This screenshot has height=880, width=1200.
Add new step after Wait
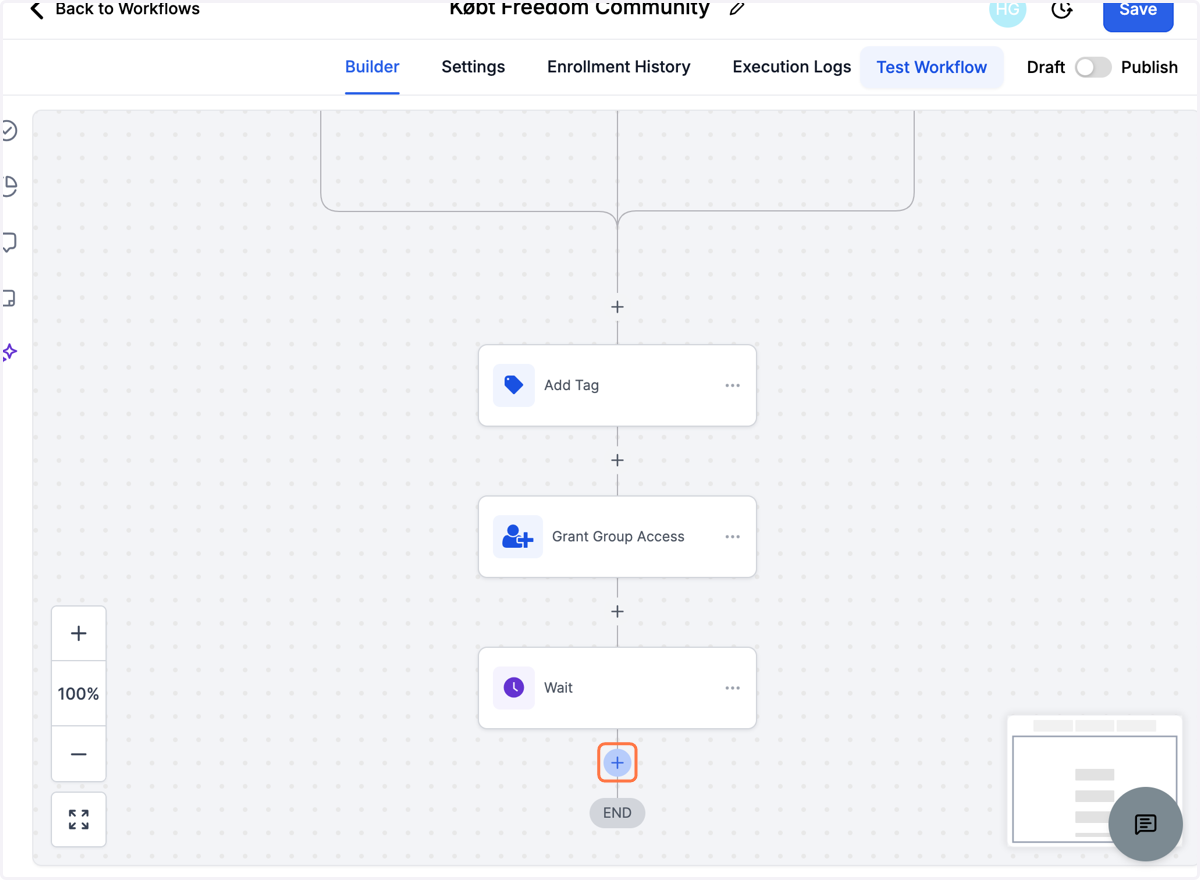coord(617,763)
